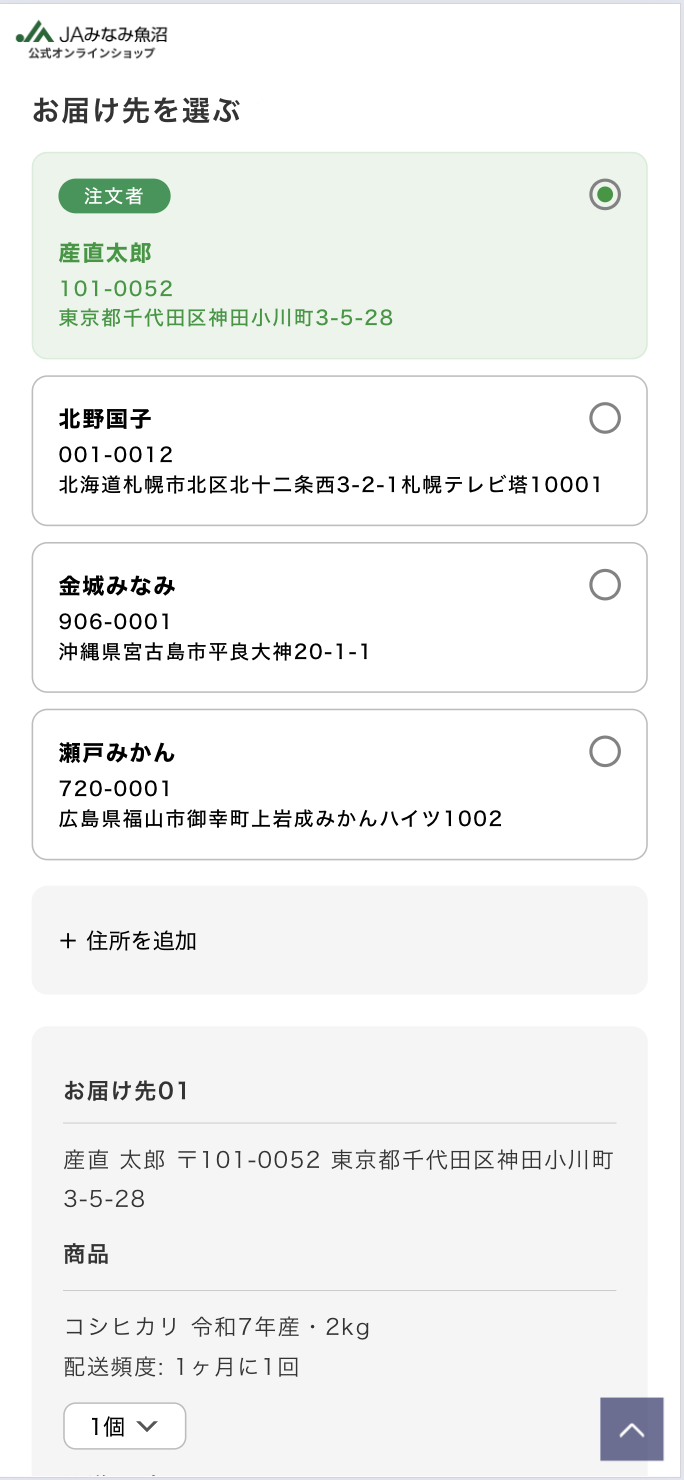Select the 金城みなみ radio button
The width and height of the screenshot is (684, 1480).
pos(605,585)
